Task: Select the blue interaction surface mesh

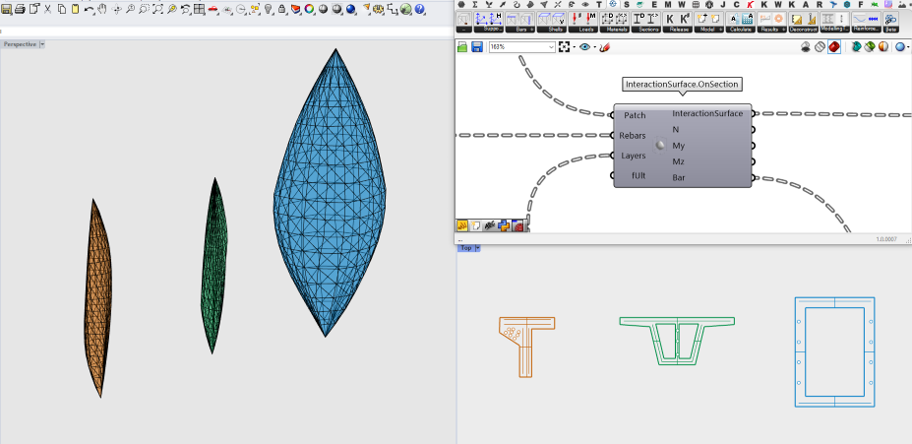Action: coord(330,200)
